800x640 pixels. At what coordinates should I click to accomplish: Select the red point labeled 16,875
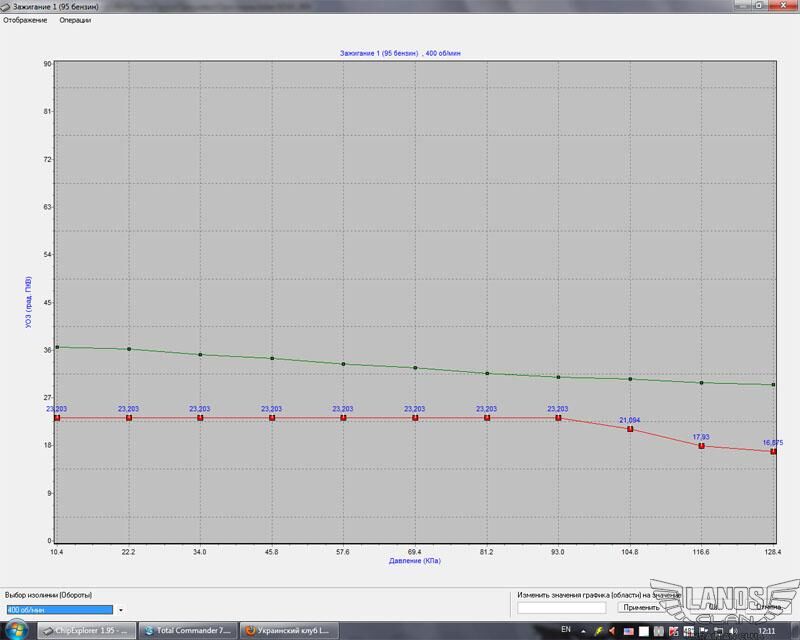click(x=773, y=451)
